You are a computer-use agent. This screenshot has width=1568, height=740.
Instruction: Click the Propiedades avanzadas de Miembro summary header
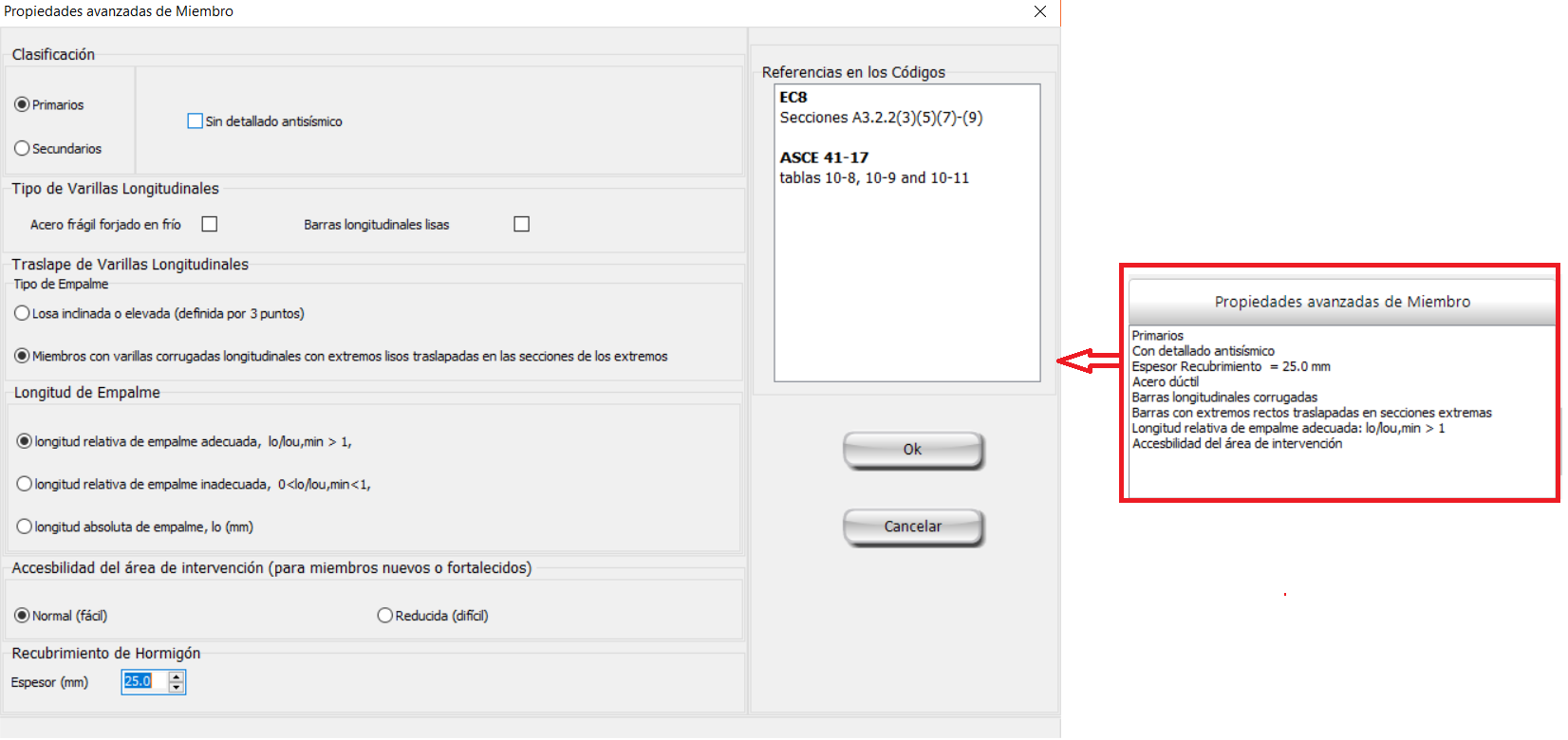click(x=1341, y=302)
